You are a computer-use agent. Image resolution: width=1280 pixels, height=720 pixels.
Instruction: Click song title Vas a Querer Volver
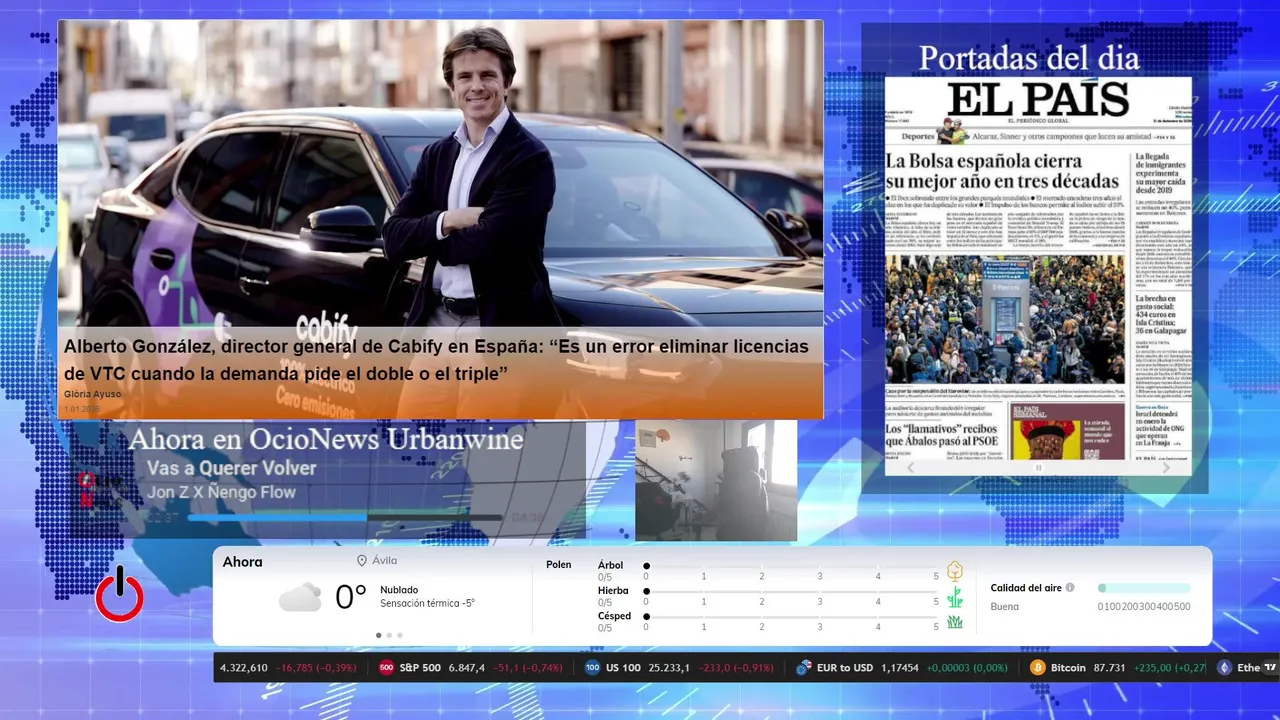pyautogui.click(x=231, y=468)
